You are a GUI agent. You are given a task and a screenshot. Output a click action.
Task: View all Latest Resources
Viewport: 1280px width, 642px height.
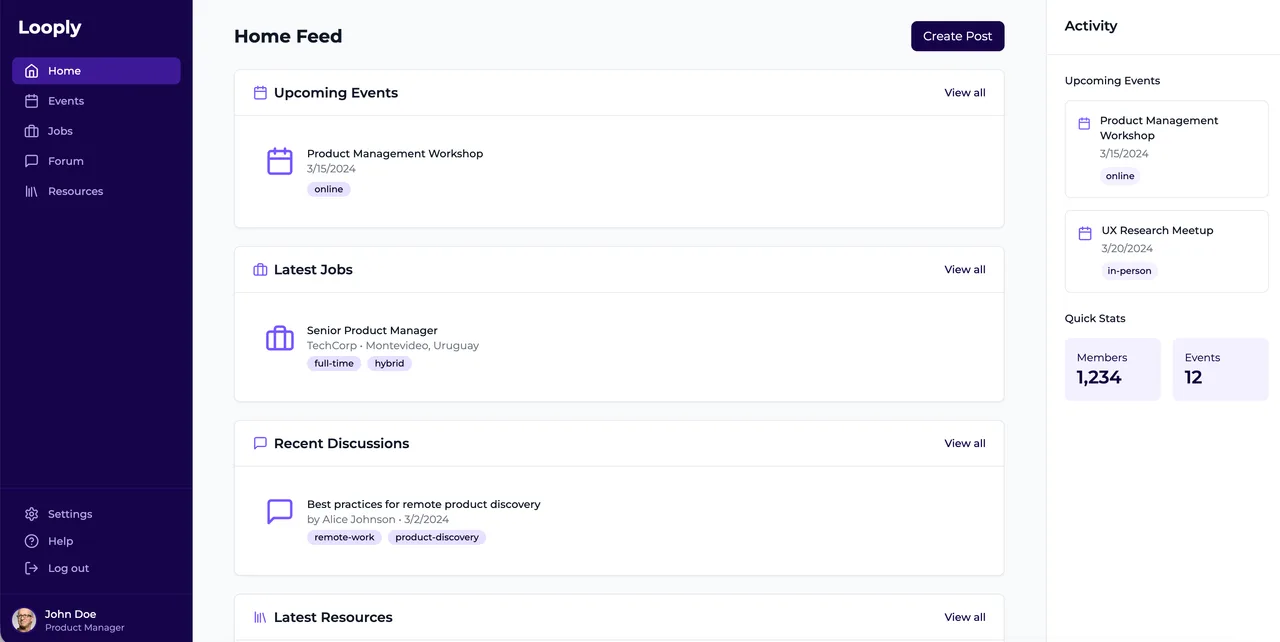pyautogui.click(x=965, y=618)
